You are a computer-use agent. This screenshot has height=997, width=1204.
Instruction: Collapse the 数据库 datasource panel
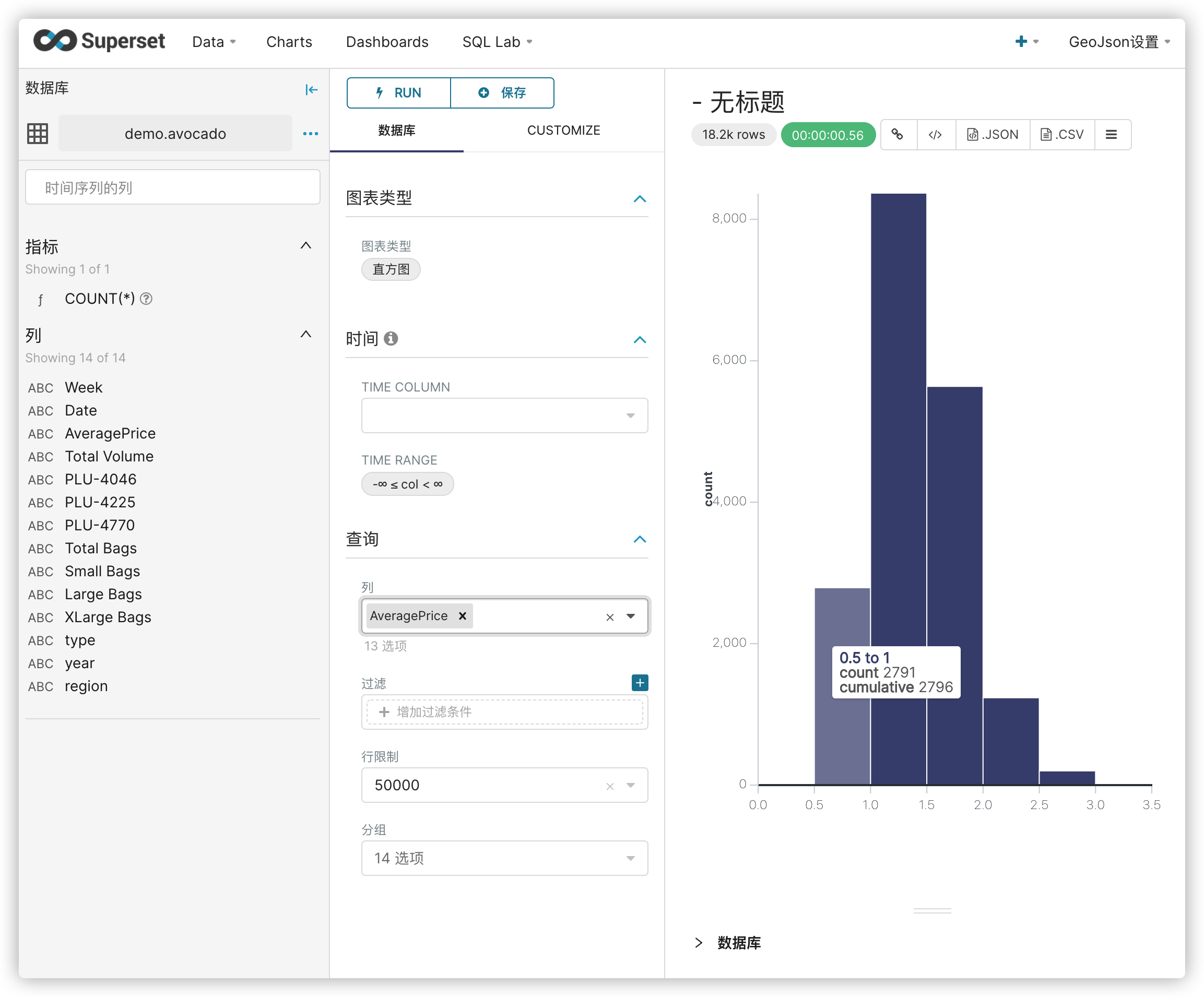tap(311, 89)
